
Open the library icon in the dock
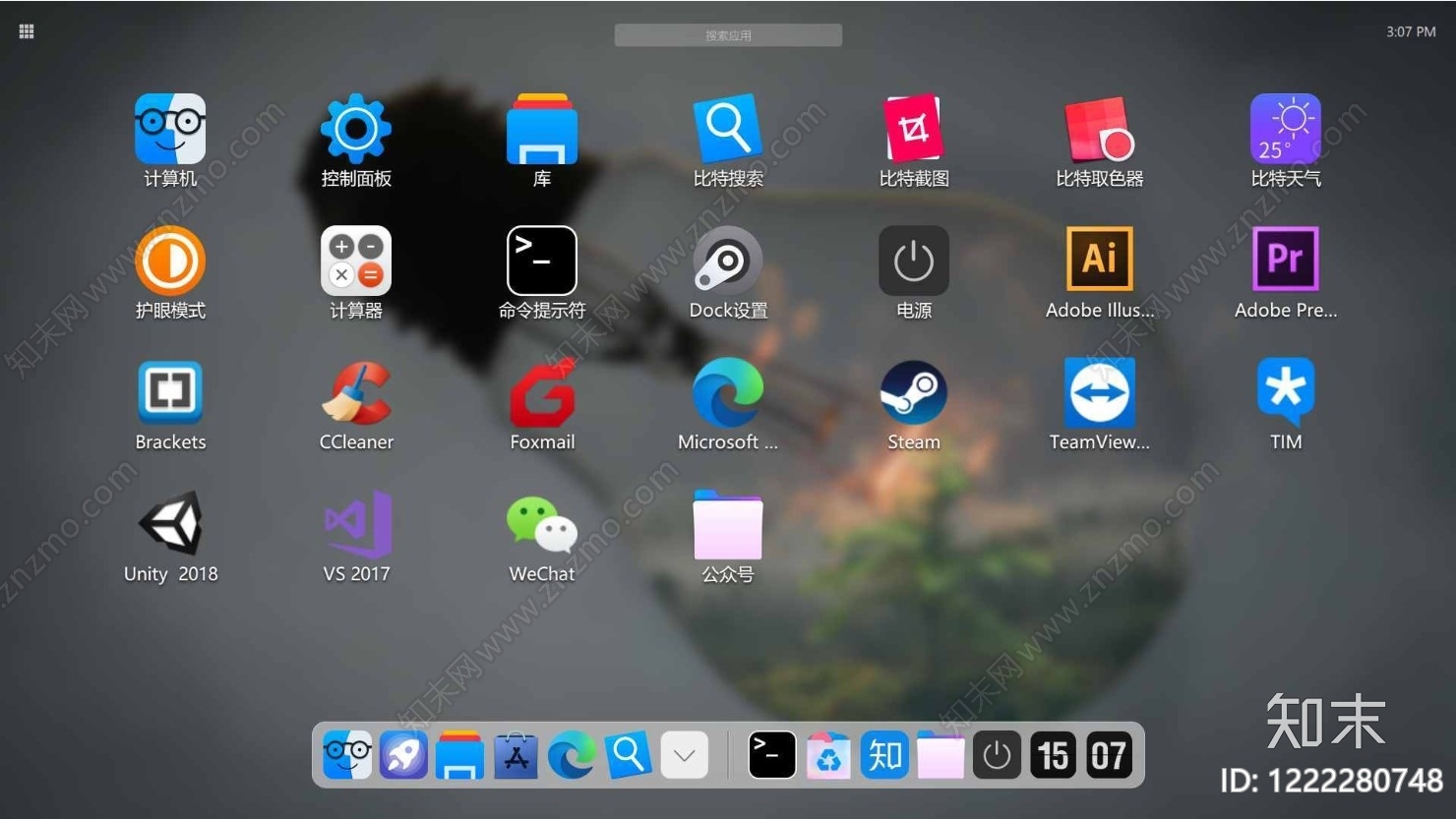tap(459, 755)
